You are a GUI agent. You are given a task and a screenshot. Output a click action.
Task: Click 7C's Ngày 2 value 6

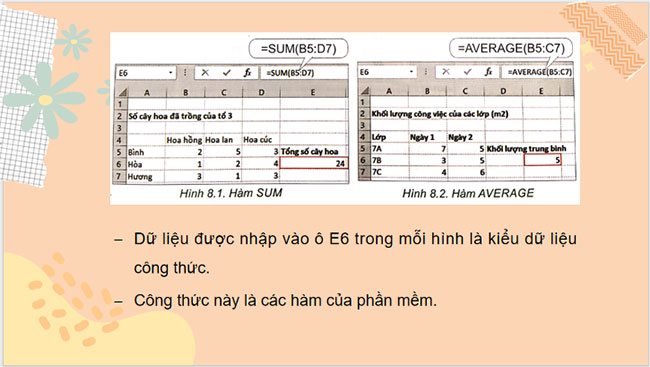click(465, 172)
